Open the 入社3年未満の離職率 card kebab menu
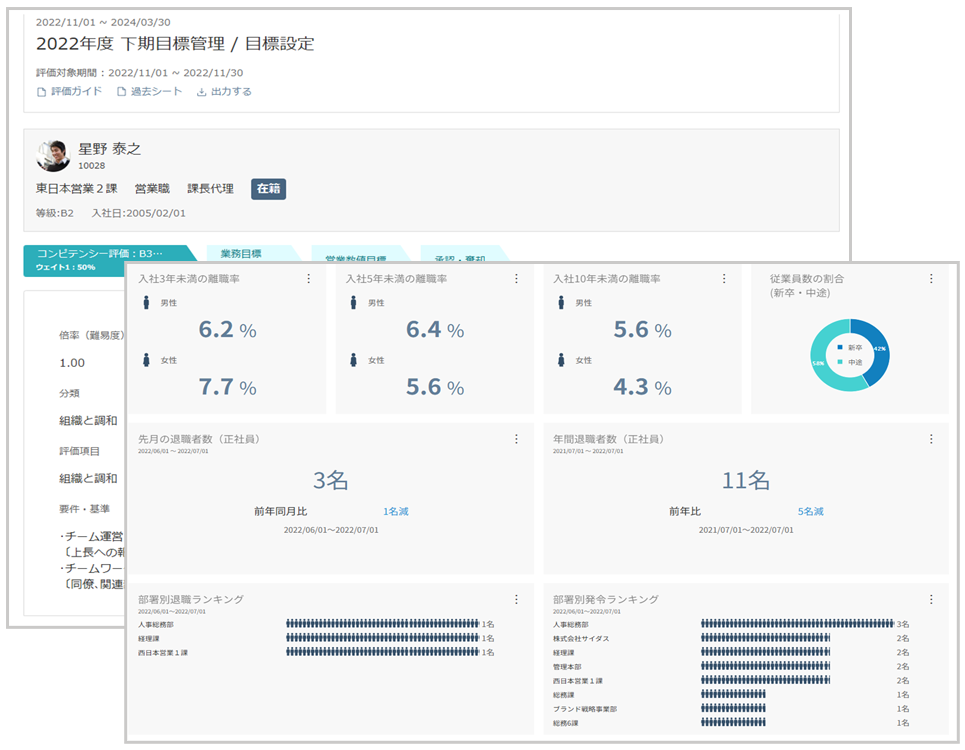This screenshot has height=750, width=965. tap(309, 279)
